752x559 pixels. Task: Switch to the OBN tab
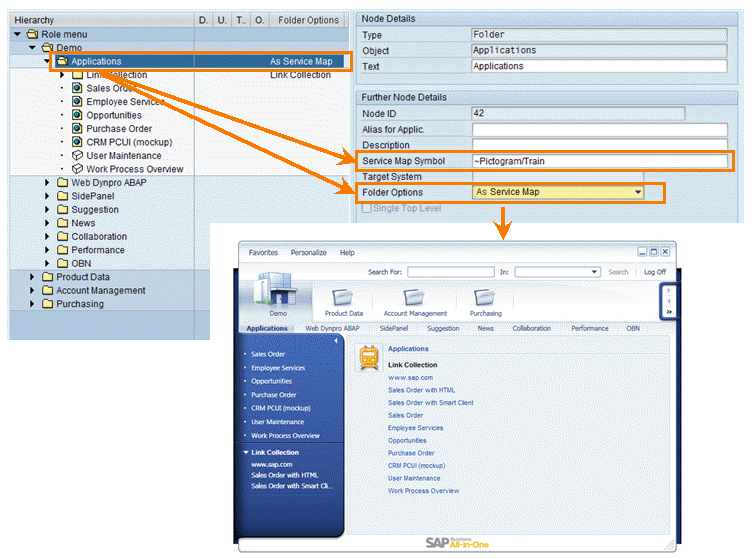click(x=633, y=328)
